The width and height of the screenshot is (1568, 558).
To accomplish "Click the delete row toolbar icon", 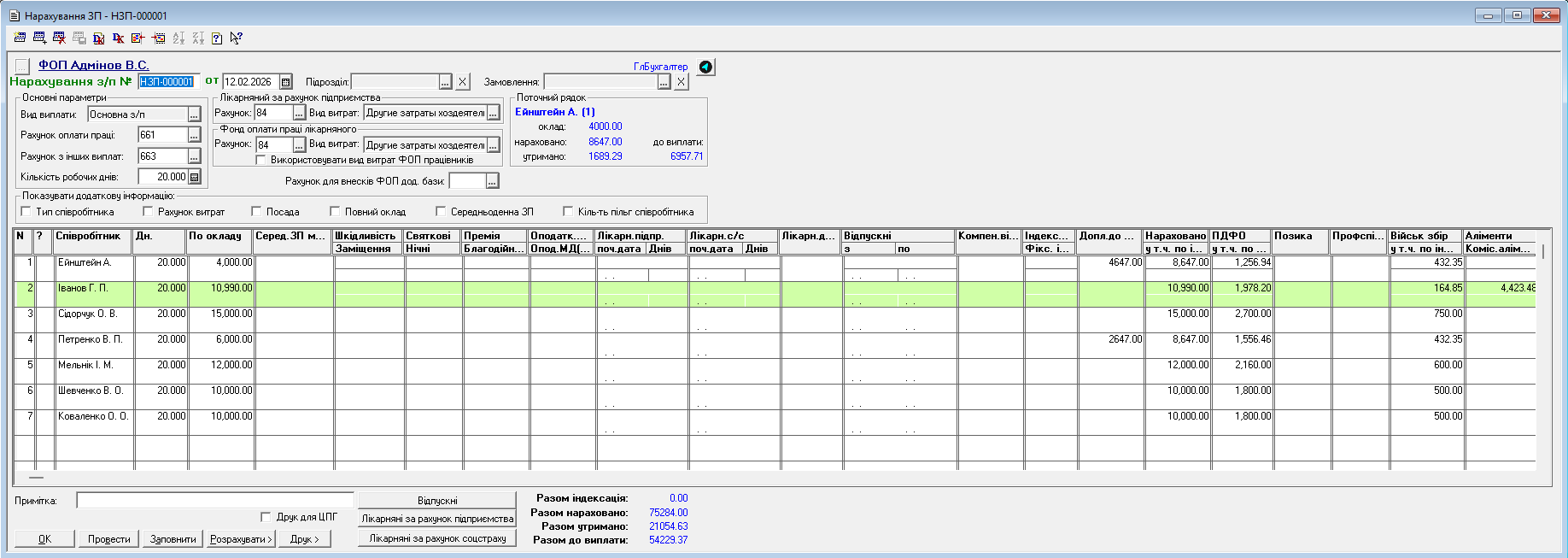I will [x=59, y=38].
